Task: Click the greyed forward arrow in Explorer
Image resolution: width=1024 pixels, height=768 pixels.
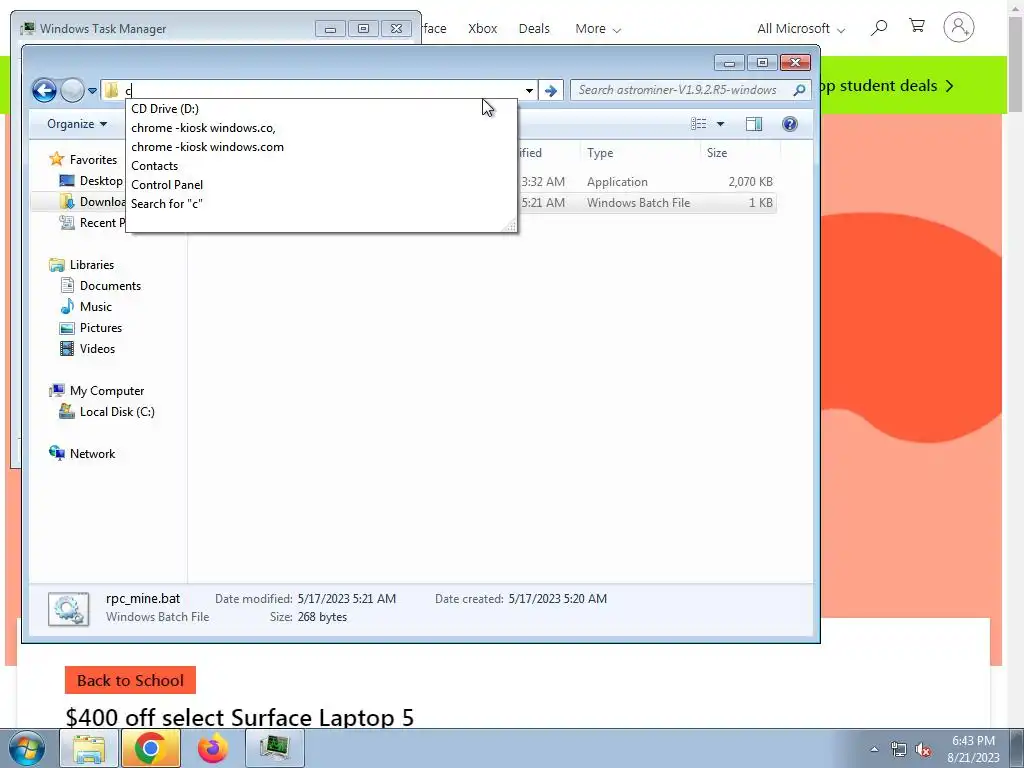Action: [72, 90]
